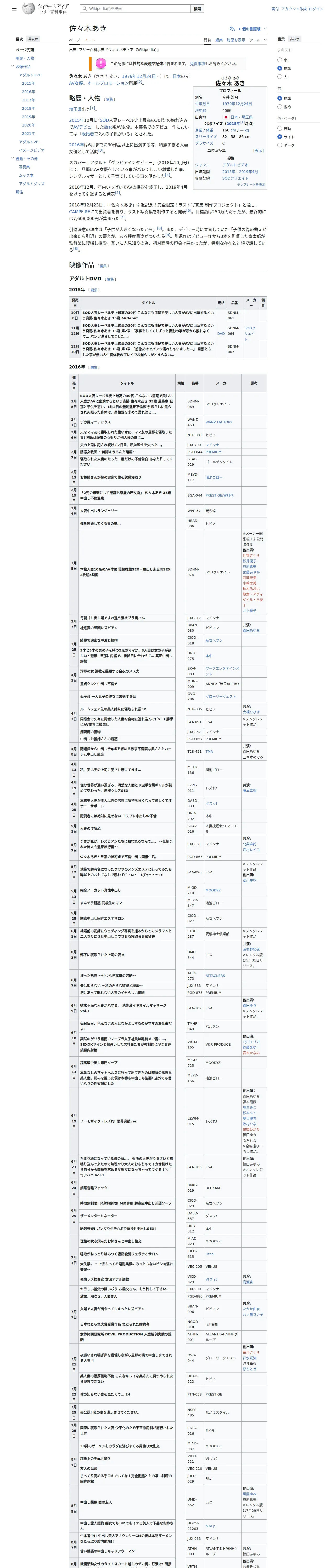Select text size 小 radio button
The image size is (336, 1568).
pos(280,60)
